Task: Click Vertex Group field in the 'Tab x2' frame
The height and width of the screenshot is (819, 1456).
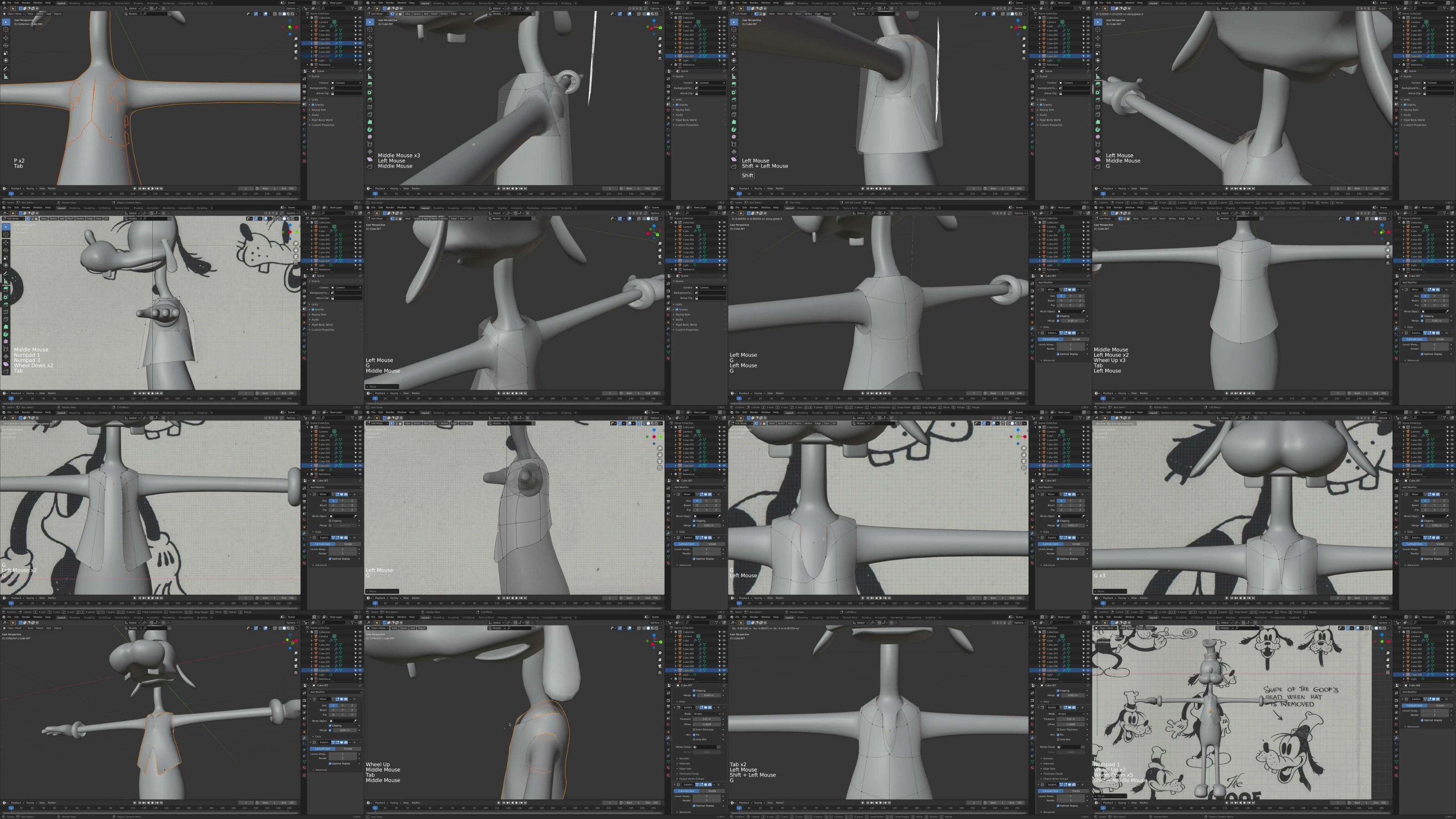Action: (1068, 747)
